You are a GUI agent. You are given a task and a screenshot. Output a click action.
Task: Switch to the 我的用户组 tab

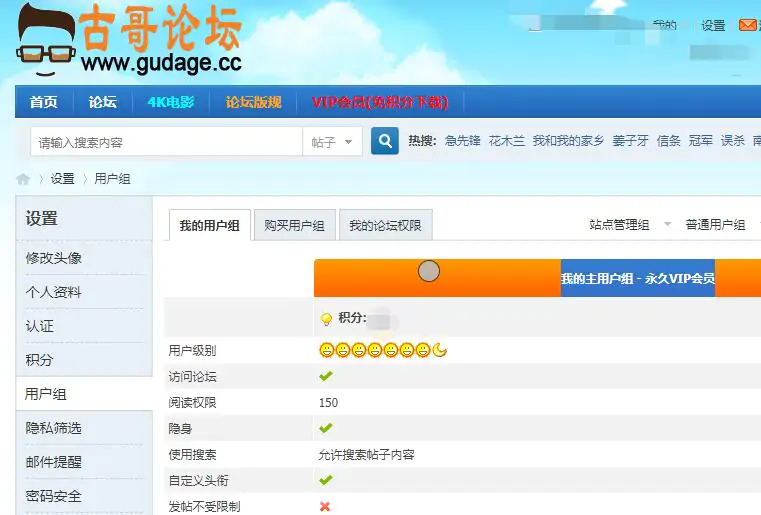210,225
